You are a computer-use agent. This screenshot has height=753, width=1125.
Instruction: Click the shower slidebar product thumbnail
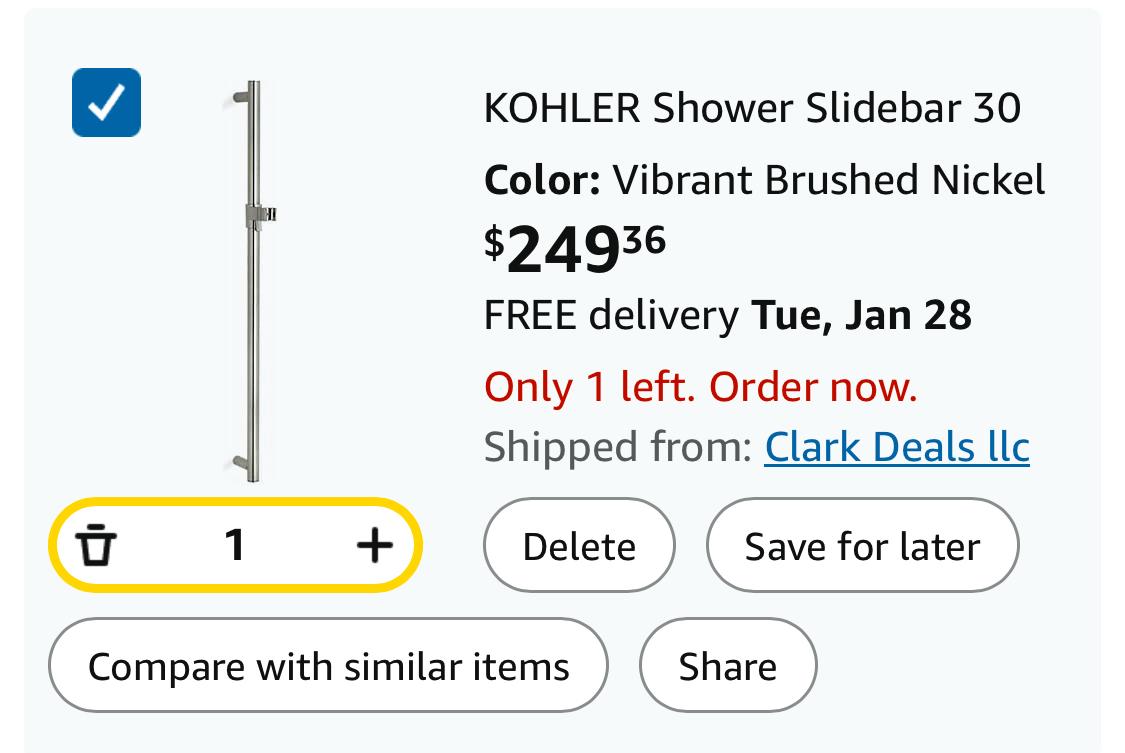[254, 280]
